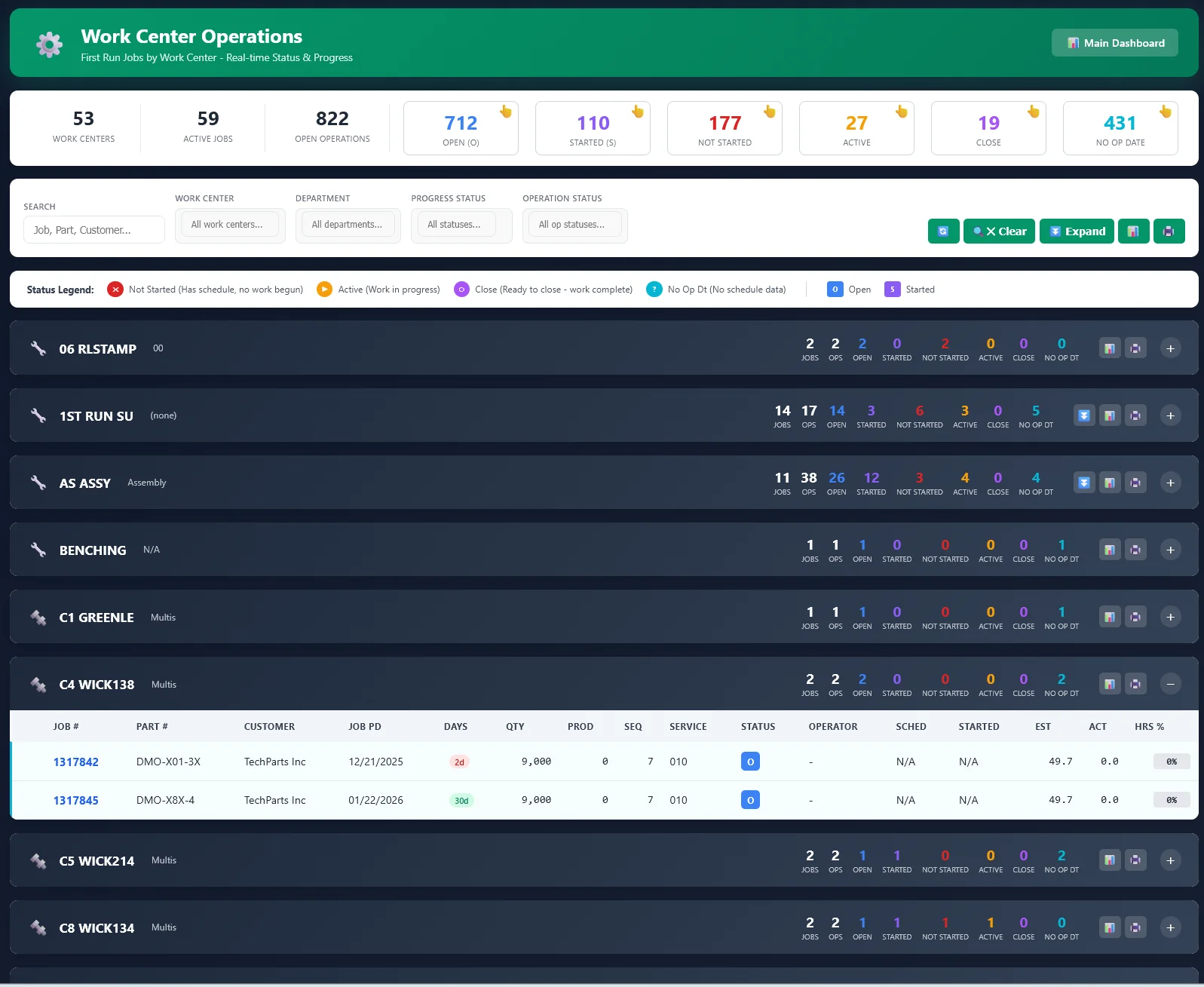Toggle the Open (O) 712 card filter
Image resolution: width=1204 pixels, height=987 pixels.
(461, 128)
